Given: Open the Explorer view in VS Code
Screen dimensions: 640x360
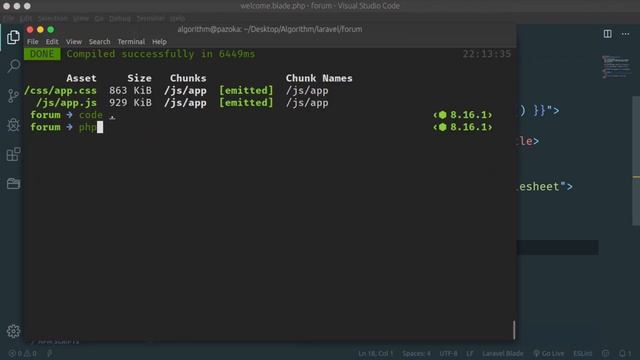Looking at the screenshot, I should pos(13,37).
